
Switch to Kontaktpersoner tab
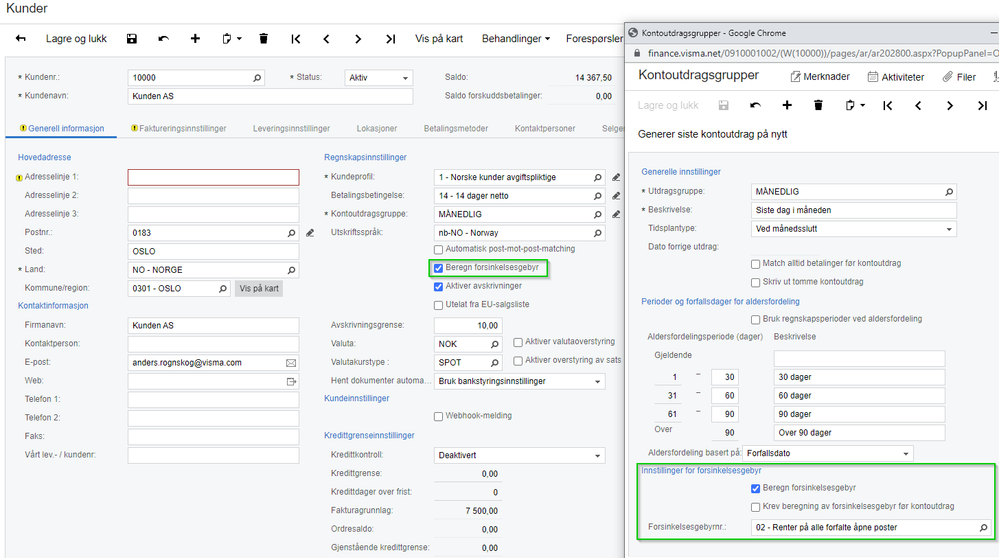pos(545,129)
